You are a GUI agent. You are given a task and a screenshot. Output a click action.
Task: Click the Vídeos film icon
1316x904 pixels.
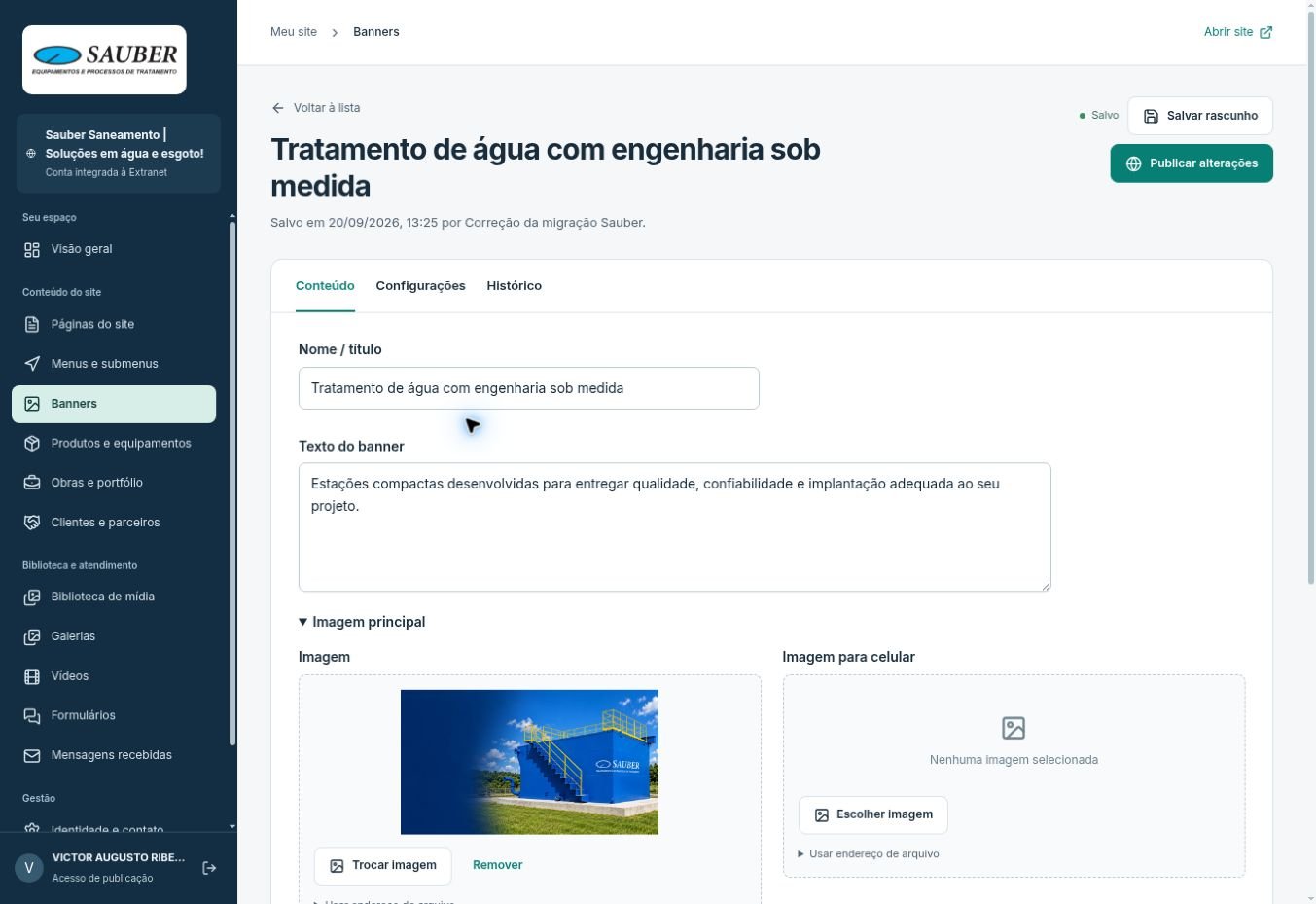point(32,676)
